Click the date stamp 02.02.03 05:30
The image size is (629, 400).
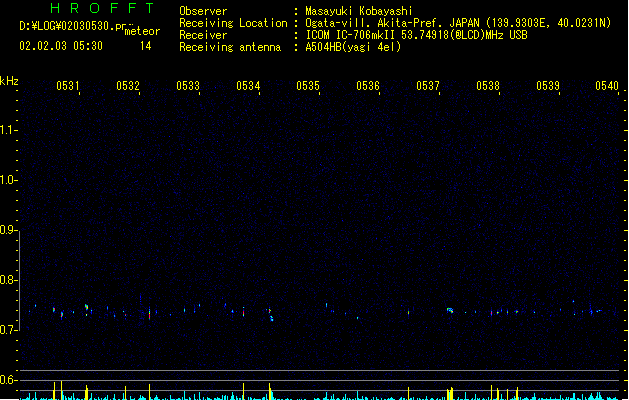[x=61, y=46]
